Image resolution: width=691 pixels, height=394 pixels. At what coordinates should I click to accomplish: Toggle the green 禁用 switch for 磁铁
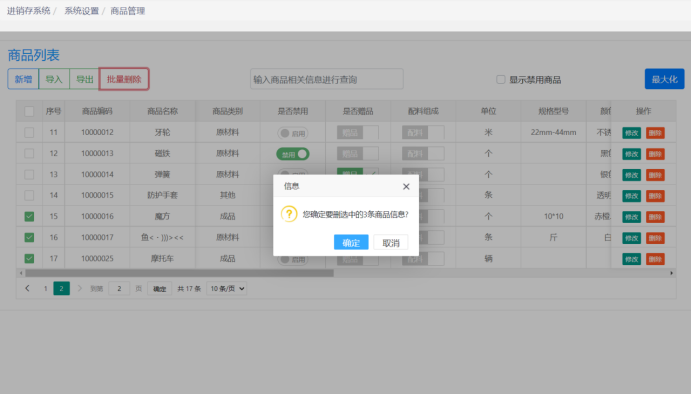[293, 154]
